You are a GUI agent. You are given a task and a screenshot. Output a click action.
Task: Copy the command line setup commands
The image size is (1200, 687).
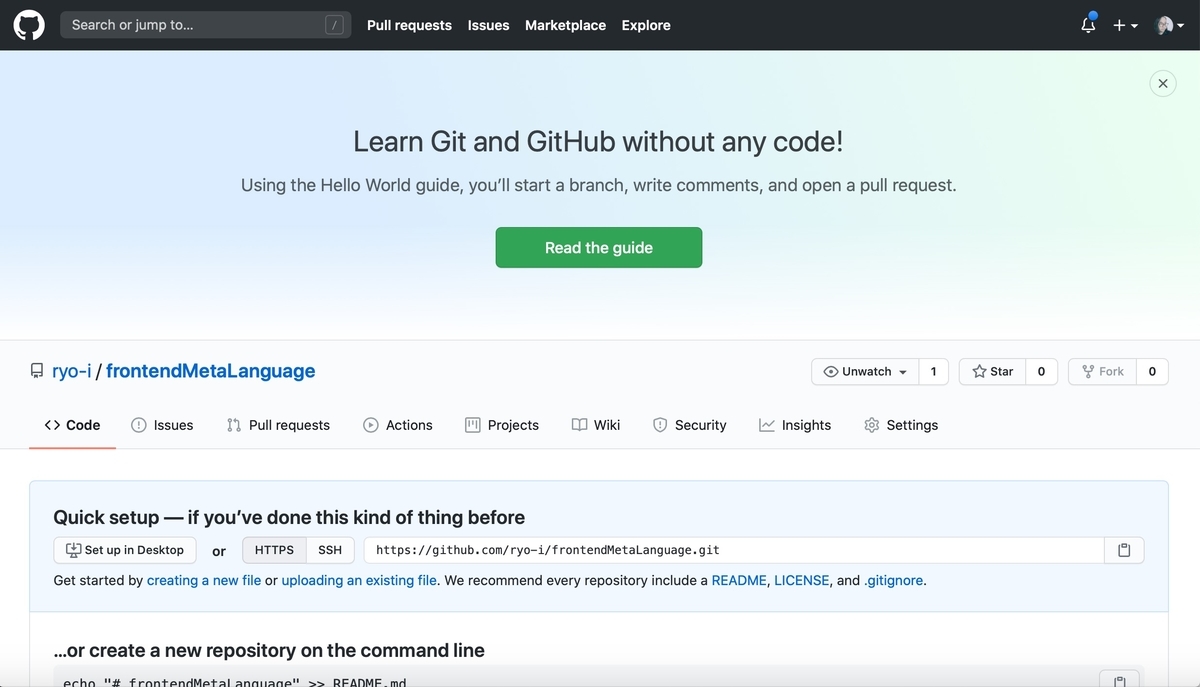1119,680
